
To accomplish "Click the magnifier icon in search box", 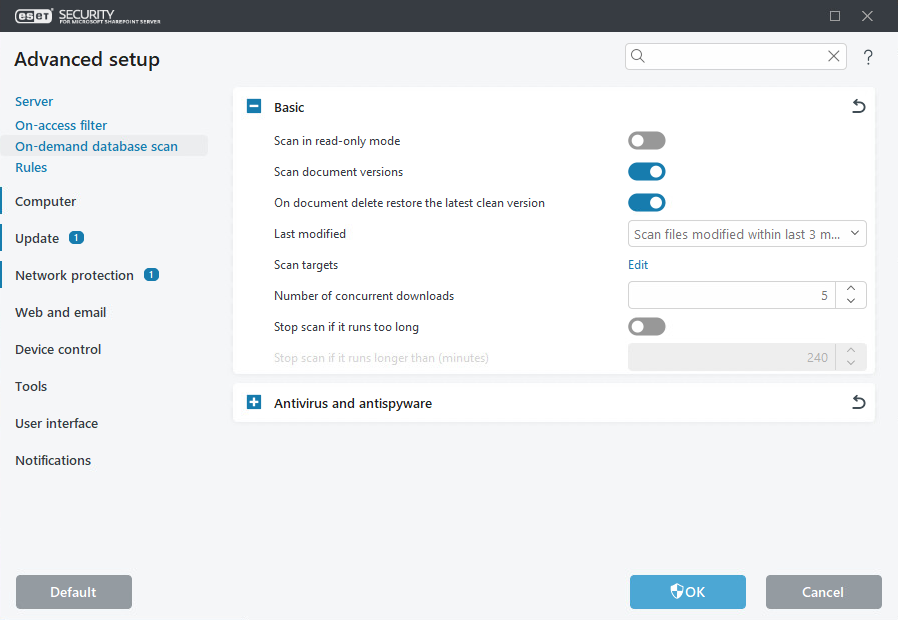I will coord(638,56).
